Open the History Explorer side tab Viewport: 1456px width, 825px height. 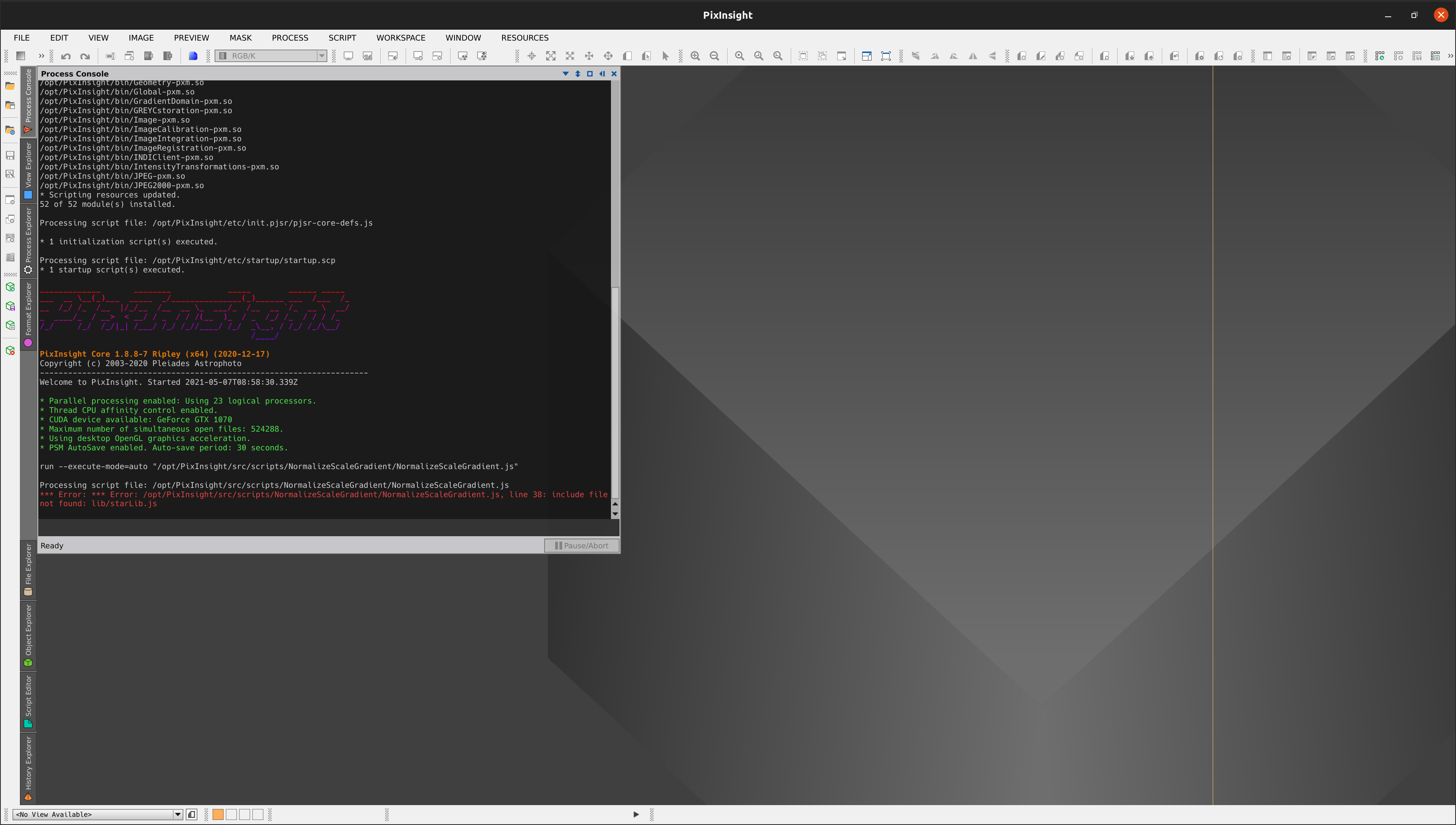(28, 768)
